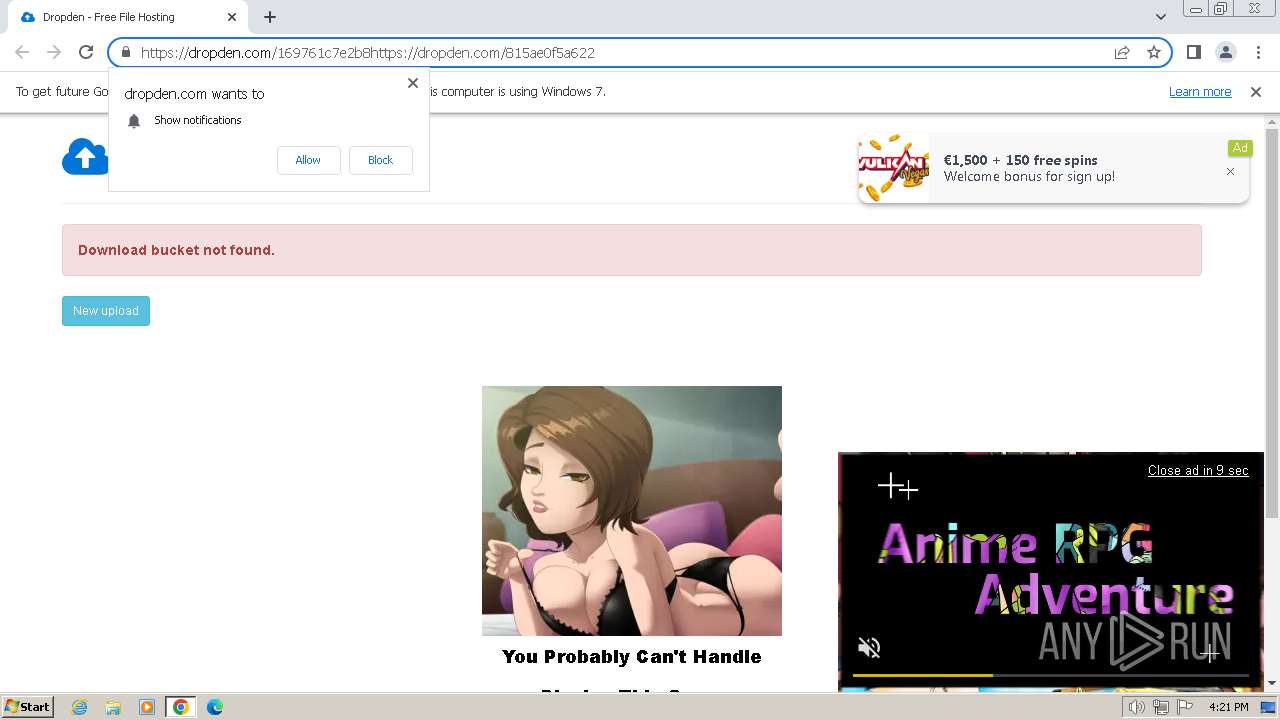
Task: Click the Dropden cloud upload logo
Action: click(x=85, y=157)
